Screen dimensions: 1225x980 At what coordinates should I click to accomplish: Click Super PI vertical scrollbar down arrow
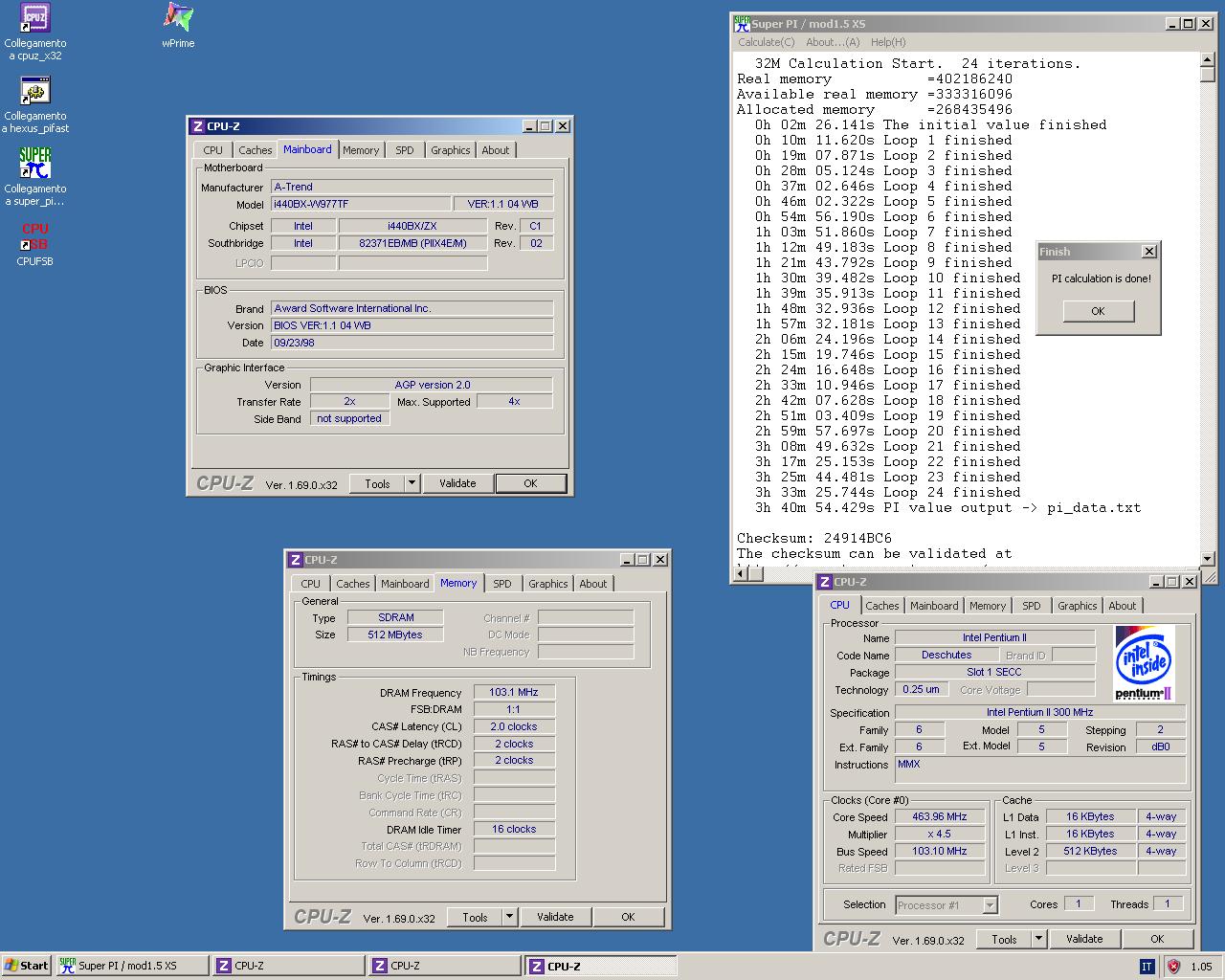click(x=1208, y=558)
